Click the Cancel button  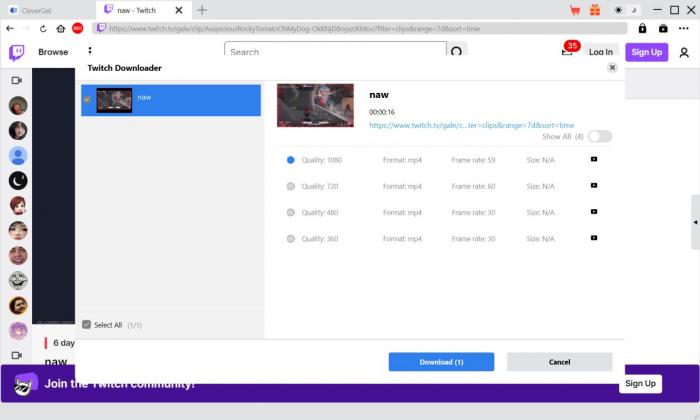pyautogui.click(x=559, y=362)
